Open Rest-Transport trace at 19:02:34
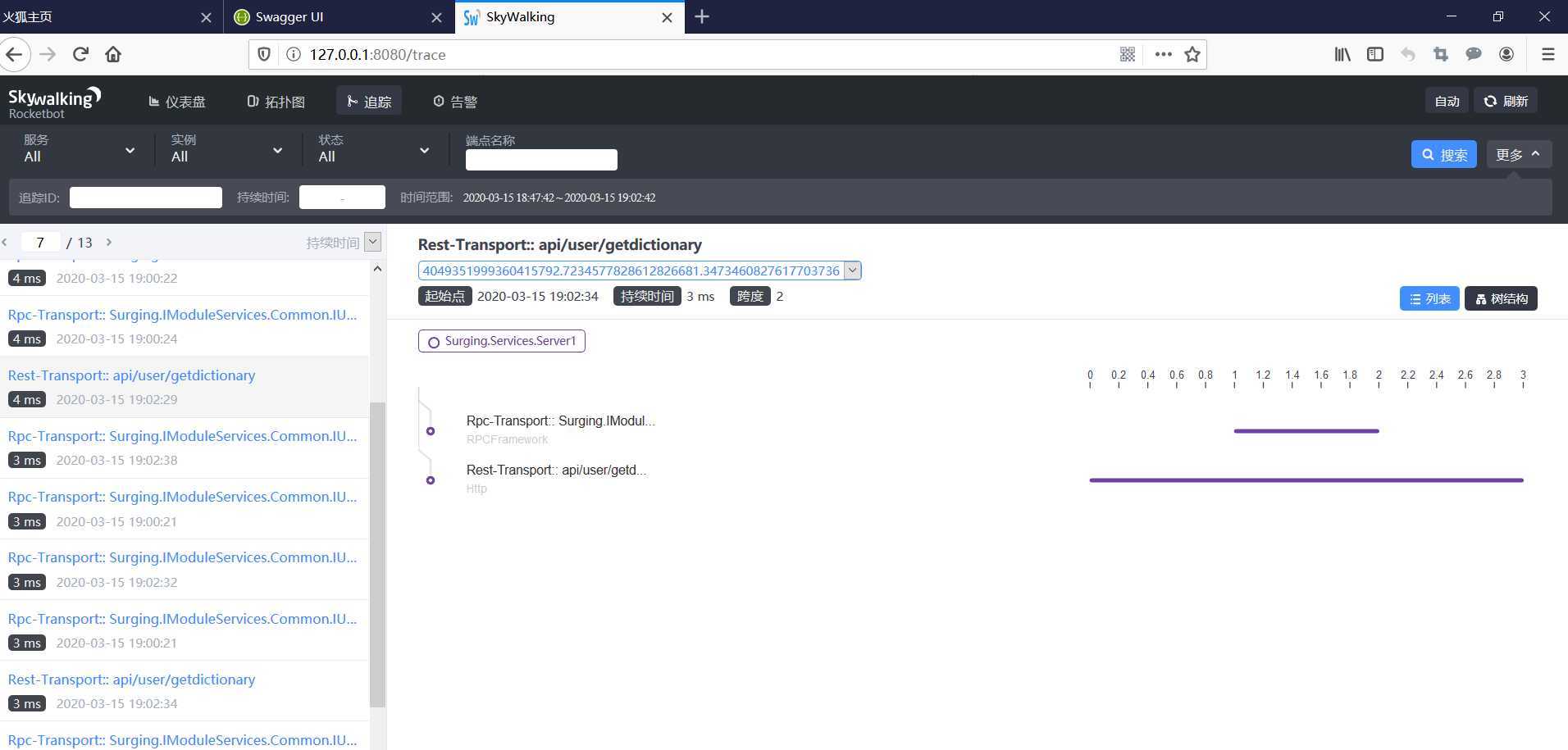The image size is (1568, 750). [x=185, y=691]
